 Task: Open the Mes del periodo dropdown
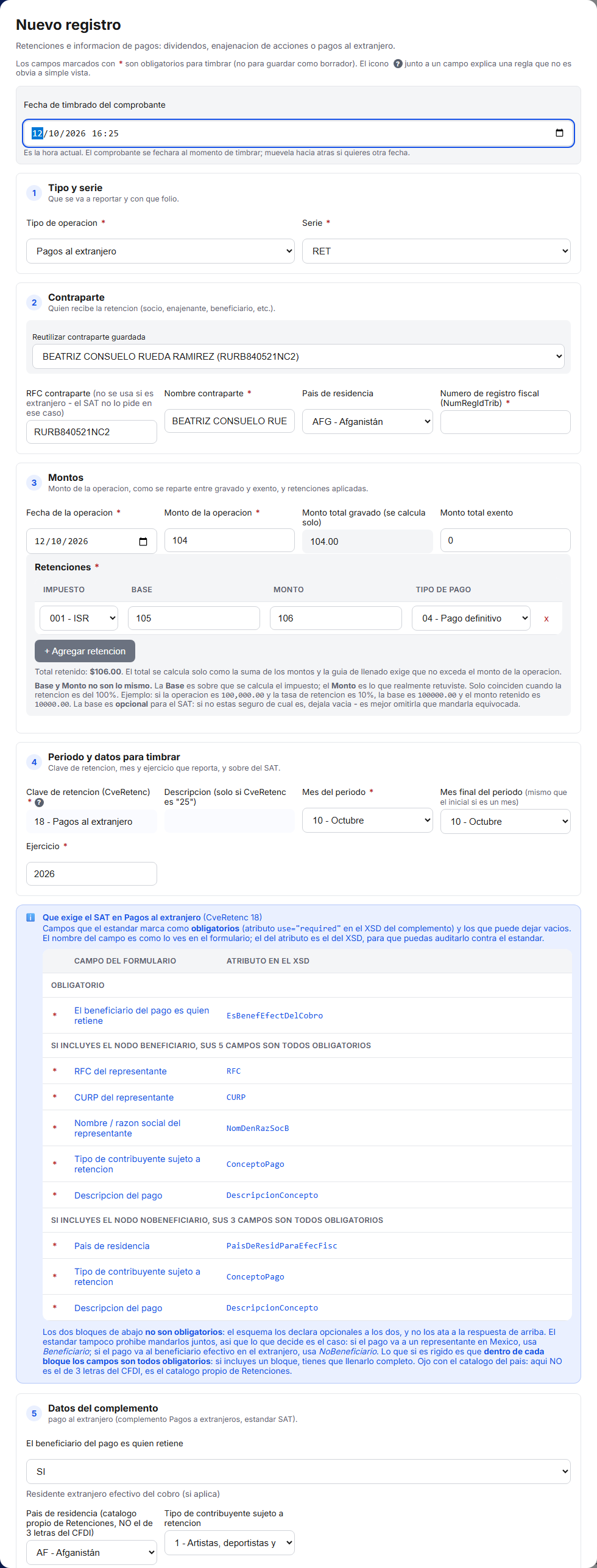click(367, 820)
